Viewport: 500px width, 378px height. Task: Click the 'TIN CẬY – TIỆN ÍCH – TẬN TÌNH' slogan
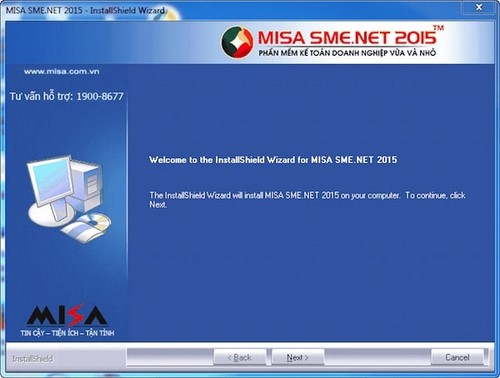coord(67,333)
